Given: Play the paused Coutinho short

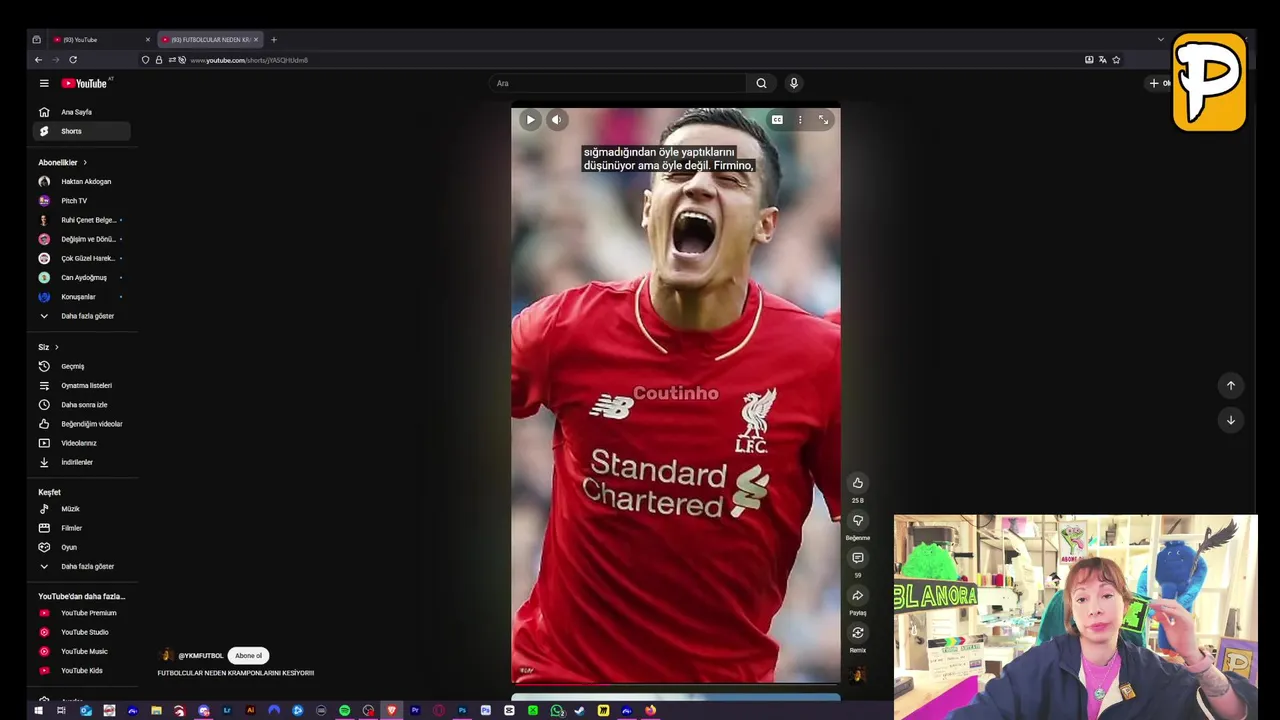Looking at the screenshot, I should click(x=530, y=120).
